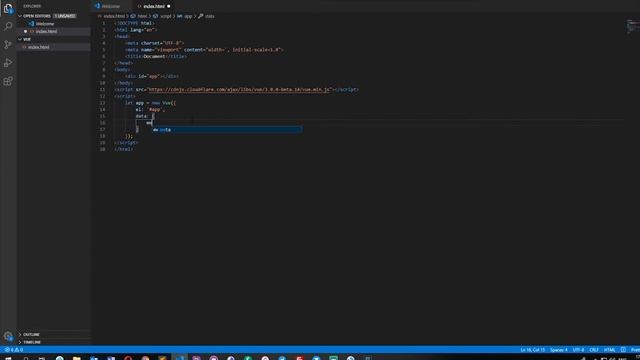Change encoding via UTF-8 status item
640x360 pixels.
[578, 350]
